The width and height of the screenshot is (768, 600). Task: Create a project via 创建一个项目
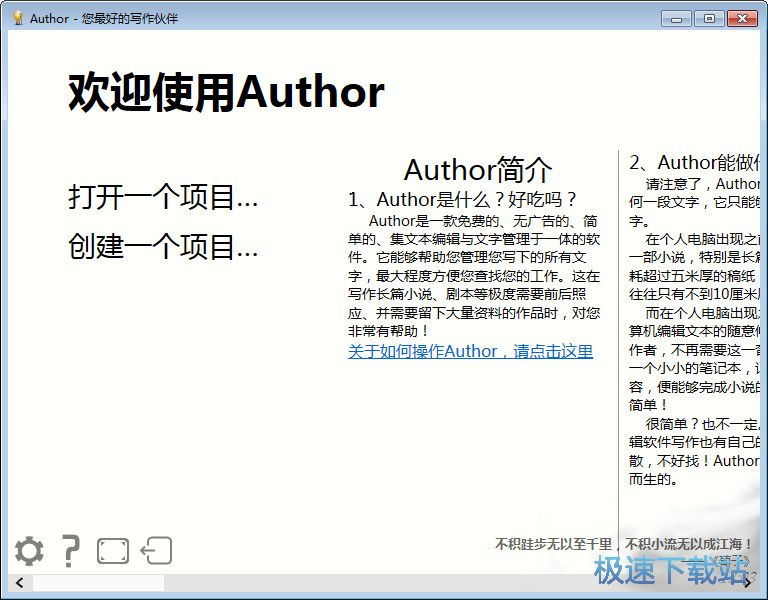pos(163,246)
